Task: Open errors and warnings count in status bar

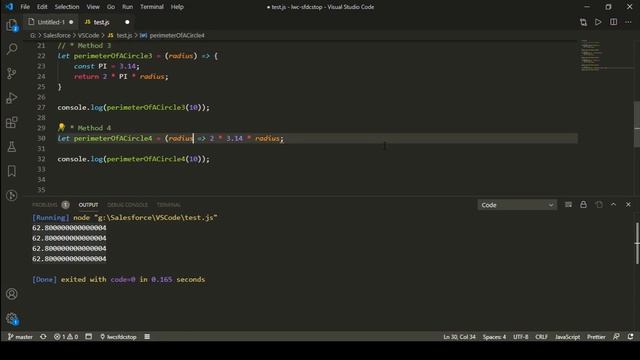Action: tap(66, 337)
